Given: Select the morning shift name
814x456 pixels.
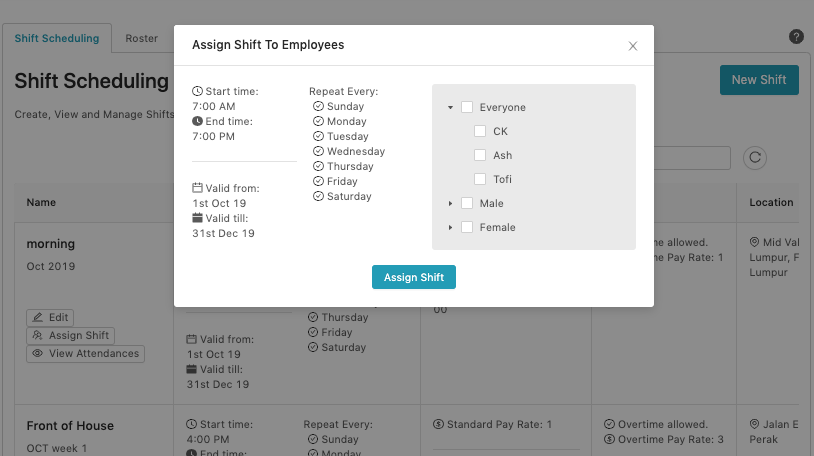Looking at the screenshot, I should pos(51,244).
